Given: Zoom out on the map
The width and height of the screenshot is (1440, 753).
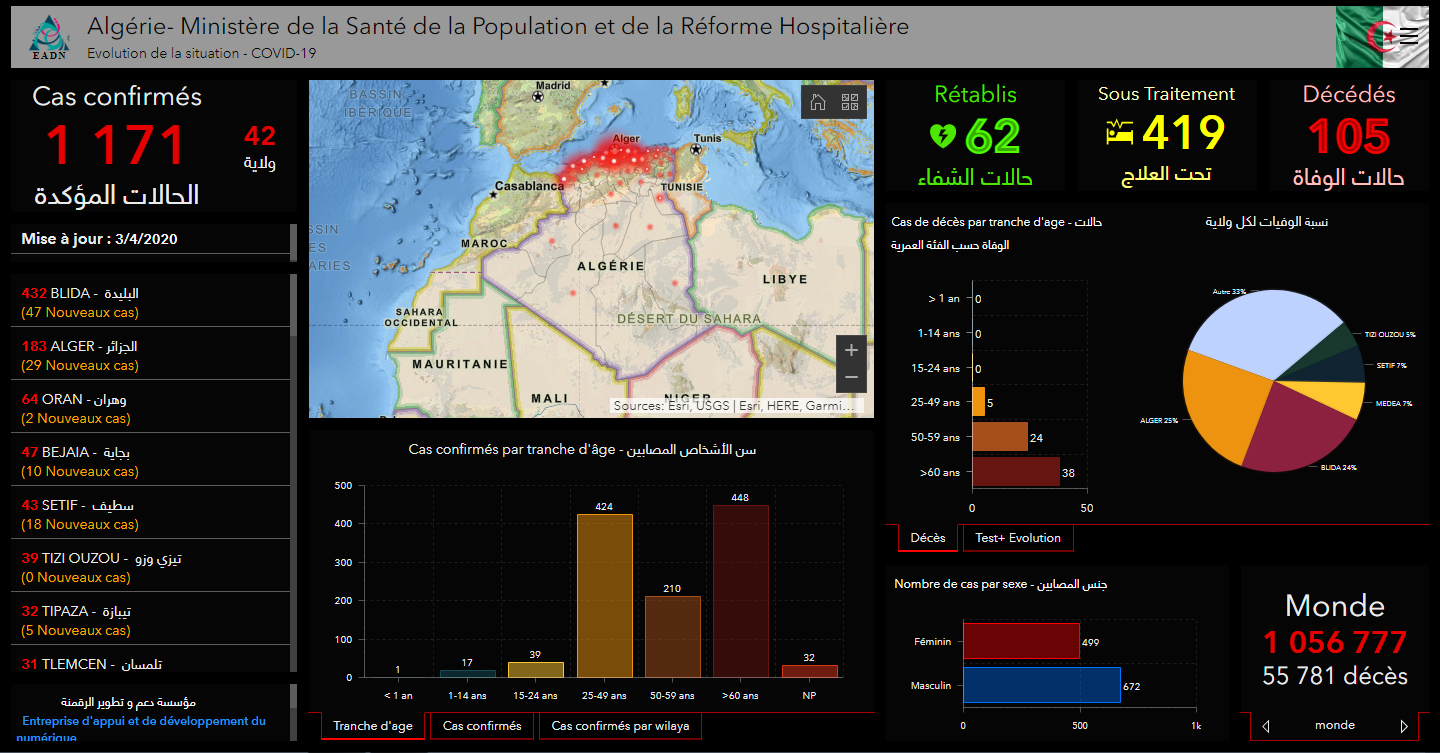Looking at the screenshot, I should point(851,377).
